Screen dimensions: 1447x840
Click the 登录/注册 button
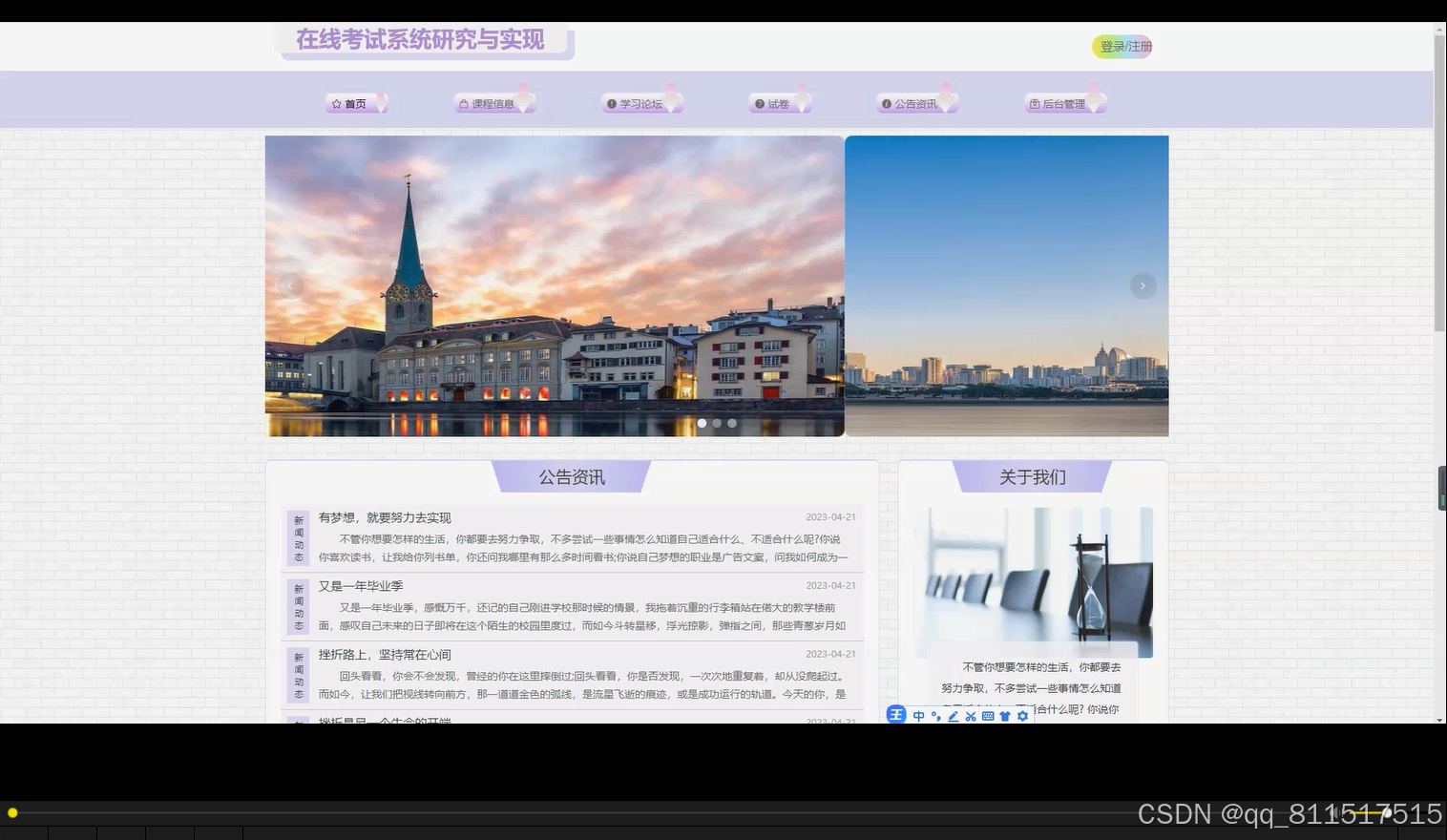(1122, 47)
